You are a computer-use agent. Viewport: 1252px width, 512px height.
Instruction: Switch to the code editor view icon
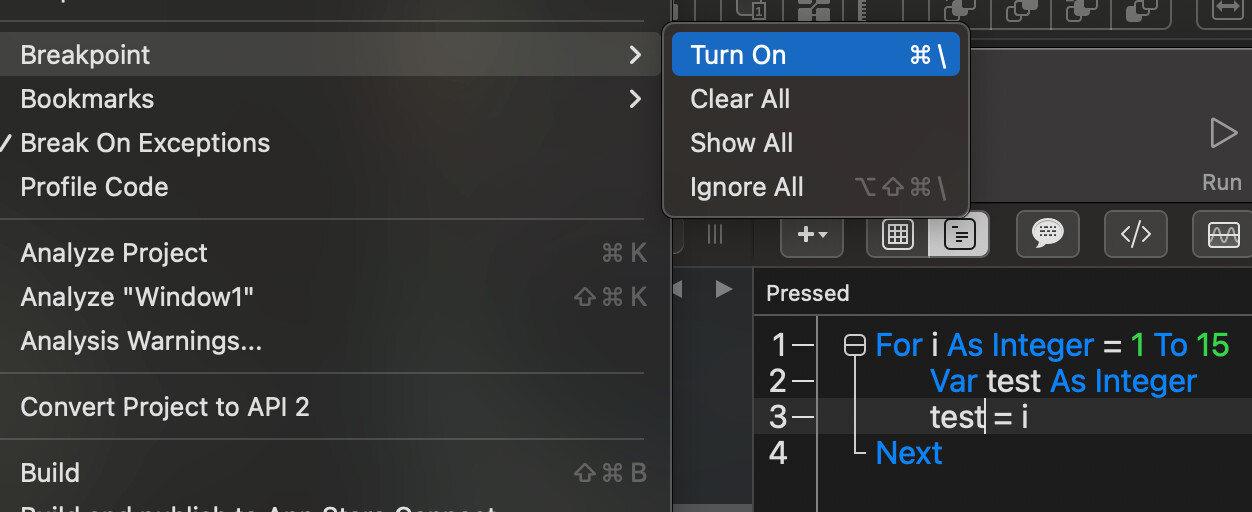point(959,234)
